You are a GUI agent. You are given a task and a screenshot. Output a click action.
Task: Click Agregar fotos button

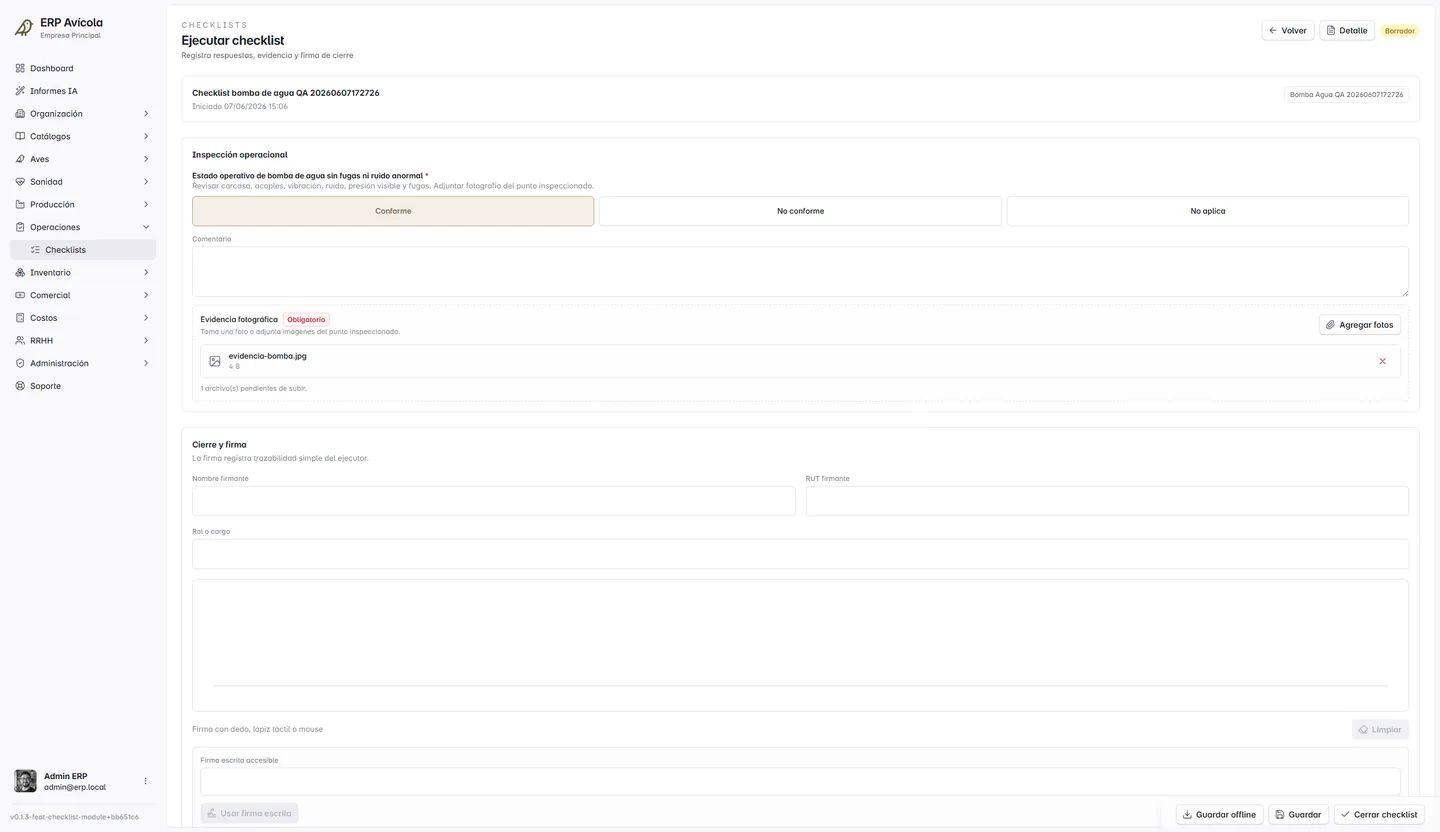[x=1360, y=325]
